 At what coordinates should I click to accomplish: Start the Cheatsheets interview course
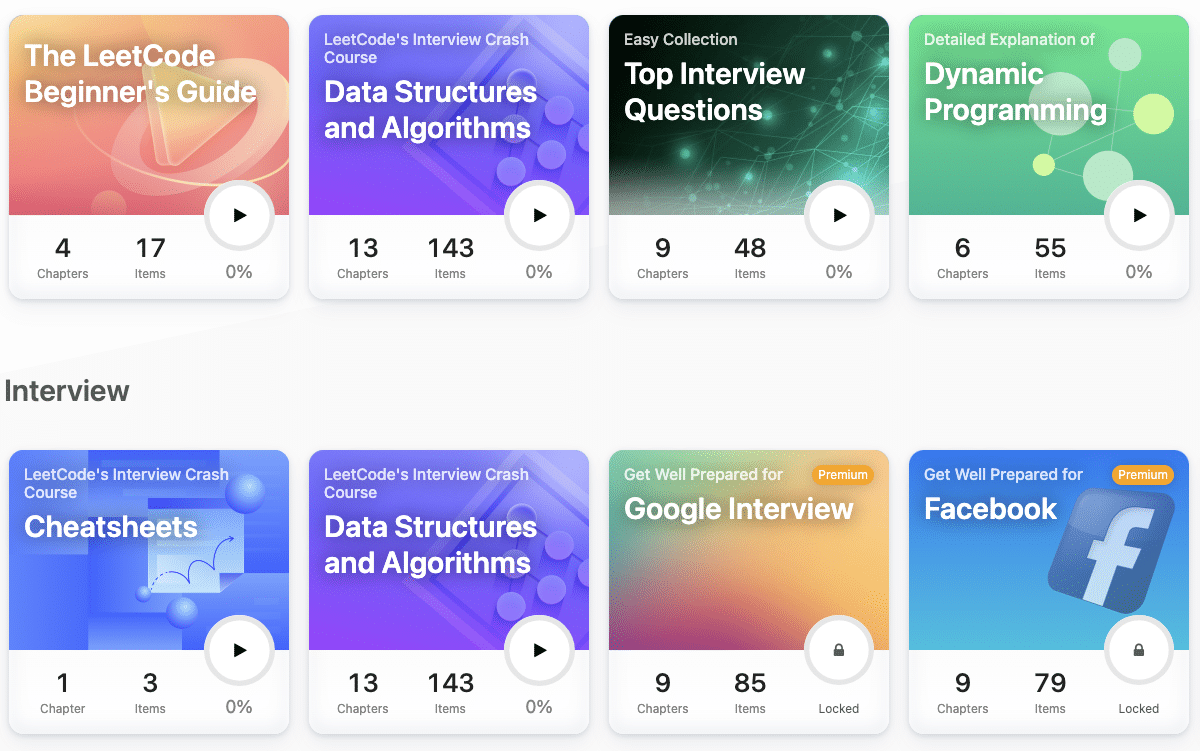(239, 650)
